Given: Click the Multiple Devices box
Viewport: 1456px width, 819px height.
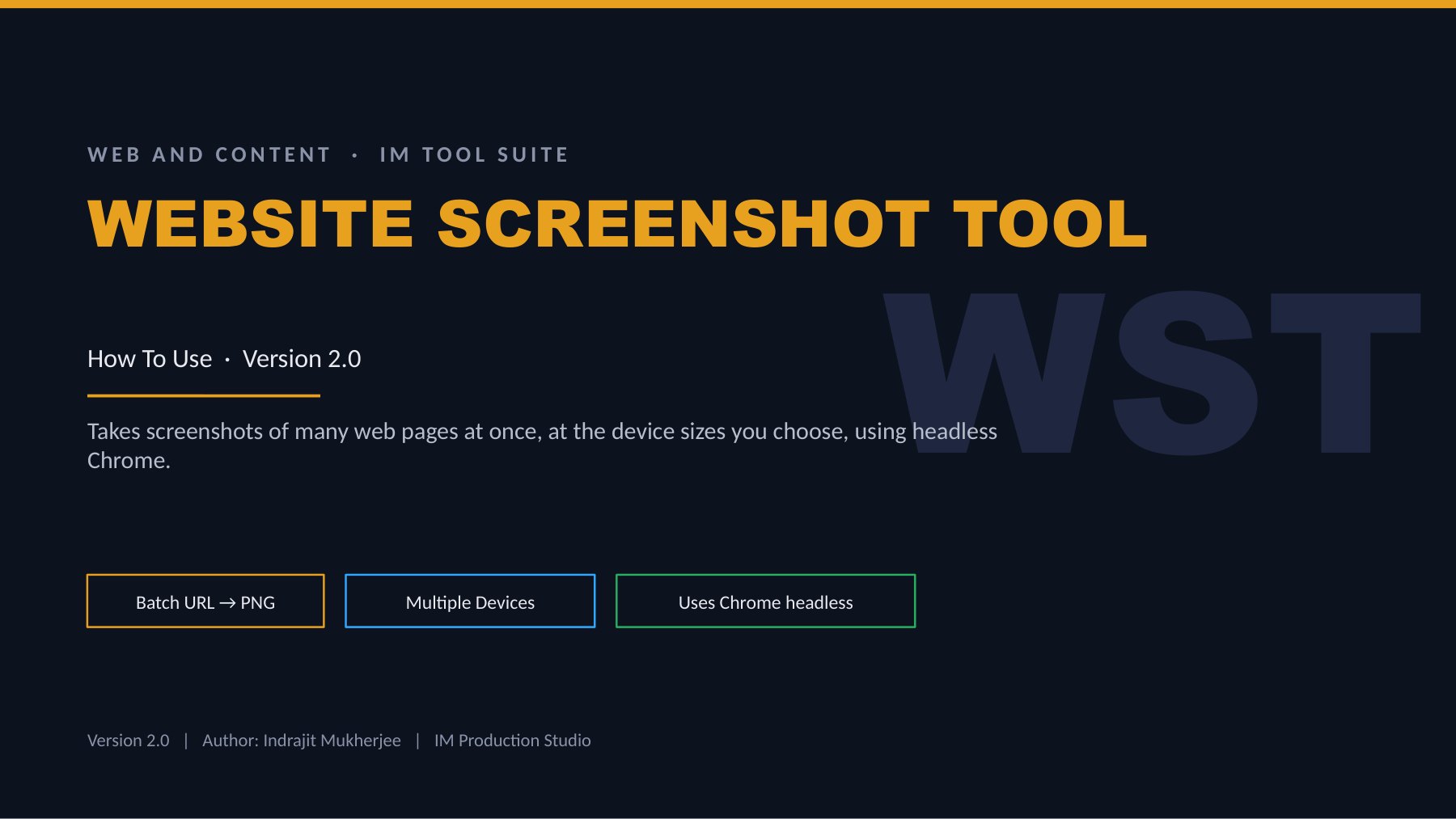Looking at the screenshot, I should (470, 601).
